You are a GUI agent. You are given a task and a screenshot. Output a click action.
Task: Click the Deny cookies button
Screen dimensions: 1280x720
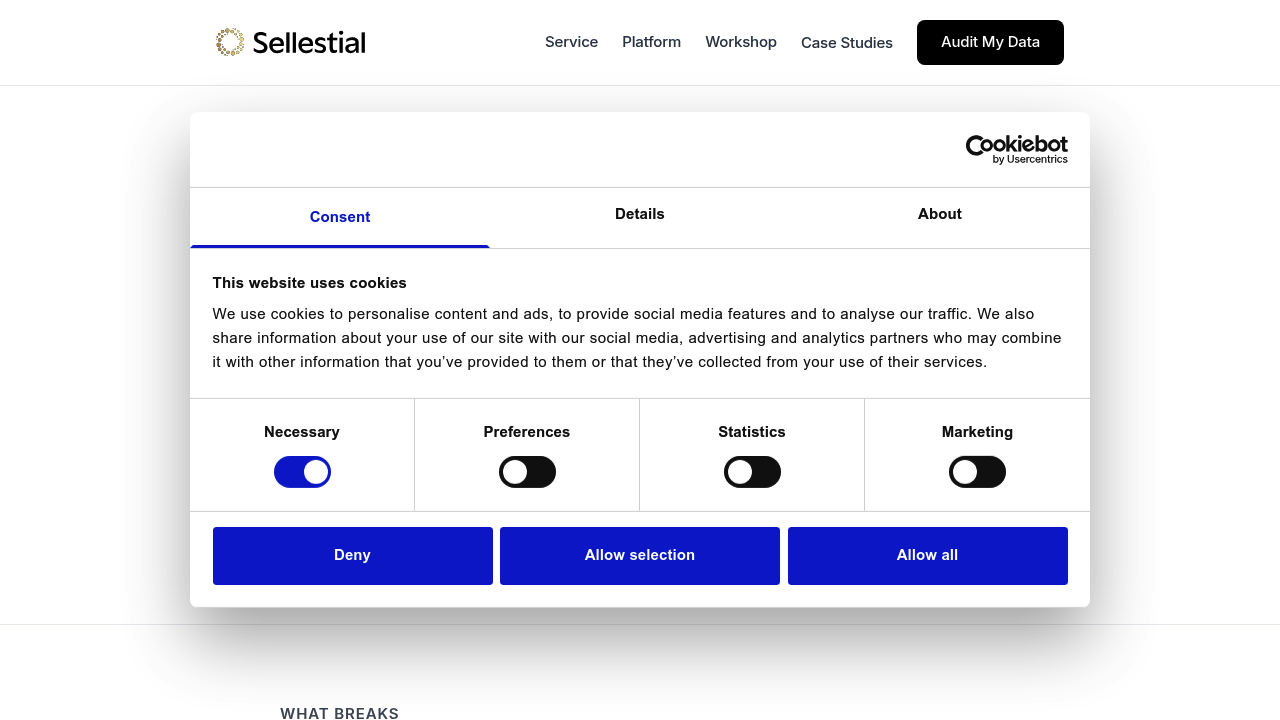pyautogui.click(x=352, y=555)
